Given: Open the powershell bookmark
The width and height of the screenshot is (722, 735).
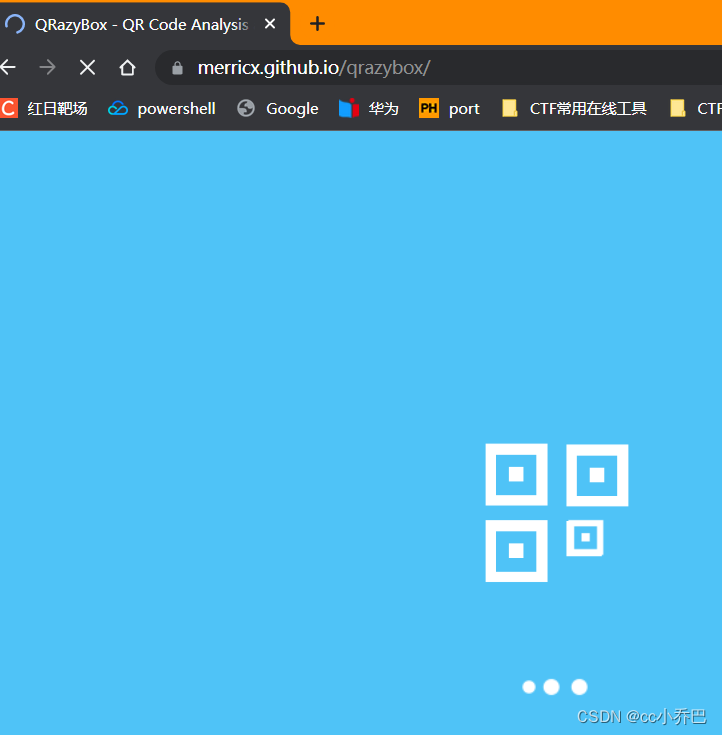Looking at the screenshot, I should pyautogui.click(x=162, y=108).
